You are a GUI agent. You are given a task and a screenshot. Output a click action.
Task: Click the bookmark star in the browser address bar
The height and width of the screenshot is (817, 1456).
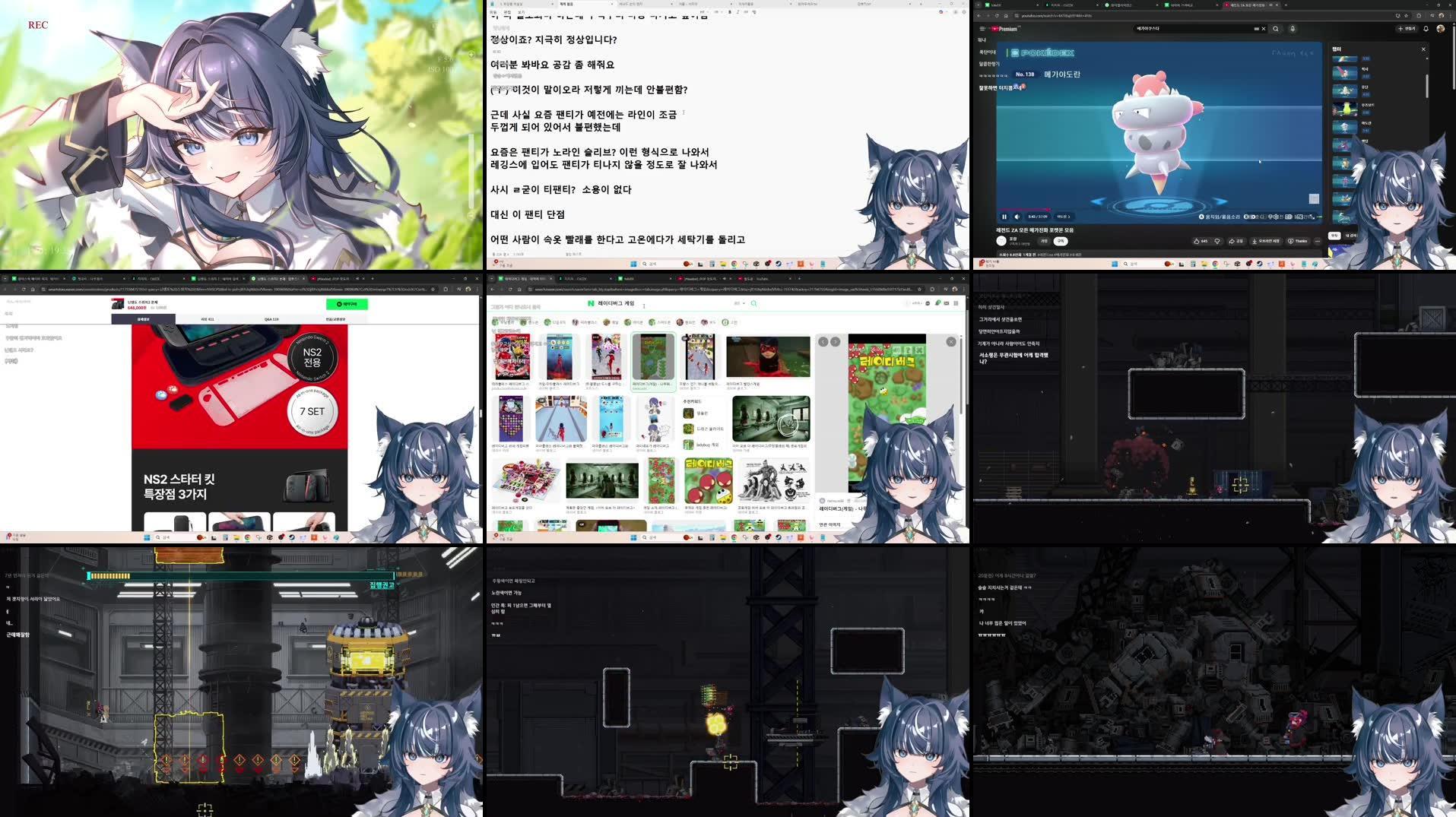tap(1405, 15)
